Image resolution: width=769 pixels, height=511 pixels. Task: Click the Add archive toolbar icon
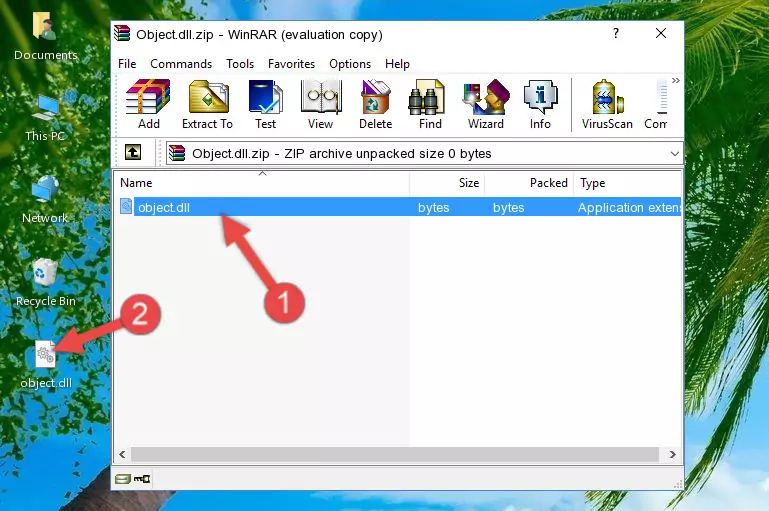148,104
